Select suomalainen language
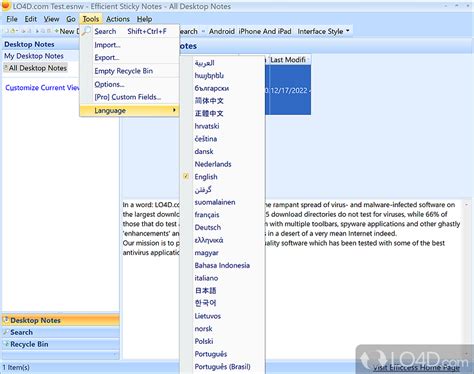 pos(222,202)
